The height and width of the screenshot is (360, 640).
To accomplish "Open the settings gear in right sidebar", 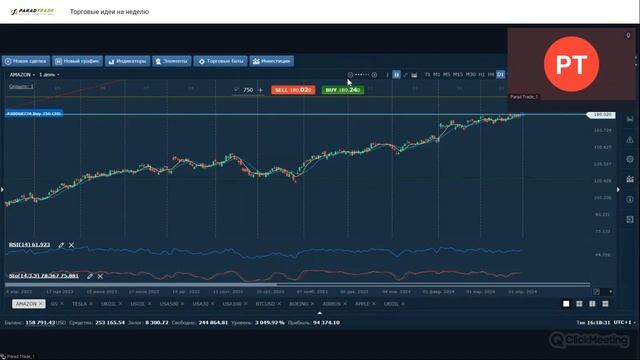I will [630, 159].
